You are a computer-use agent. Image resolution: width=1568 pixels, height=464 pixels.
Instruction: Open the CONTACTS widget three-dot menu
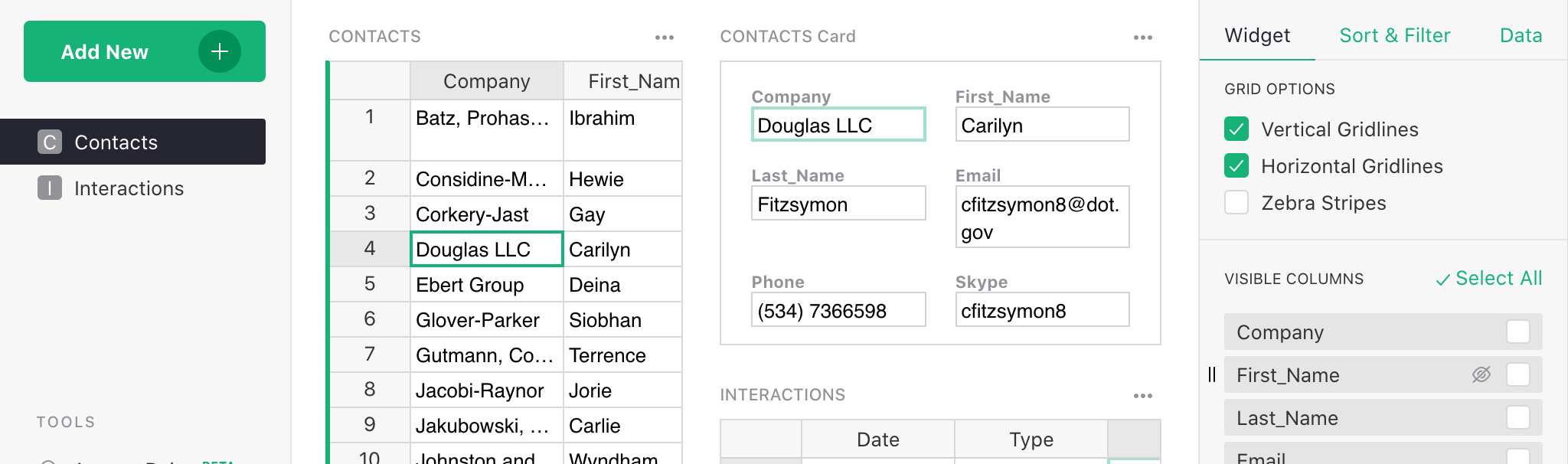click(664, 38)
